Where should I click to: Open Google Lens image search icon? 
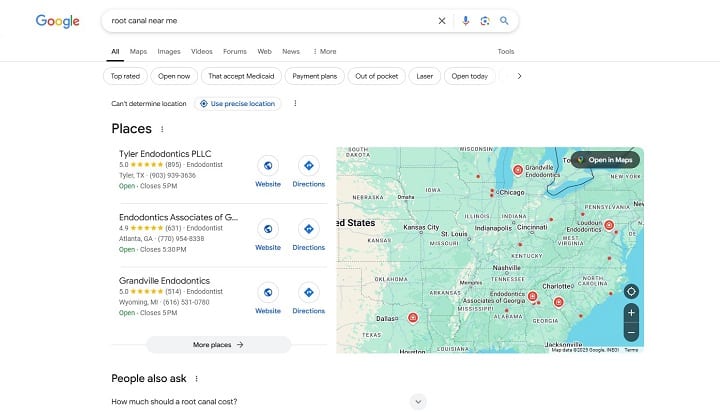[485, 21]
